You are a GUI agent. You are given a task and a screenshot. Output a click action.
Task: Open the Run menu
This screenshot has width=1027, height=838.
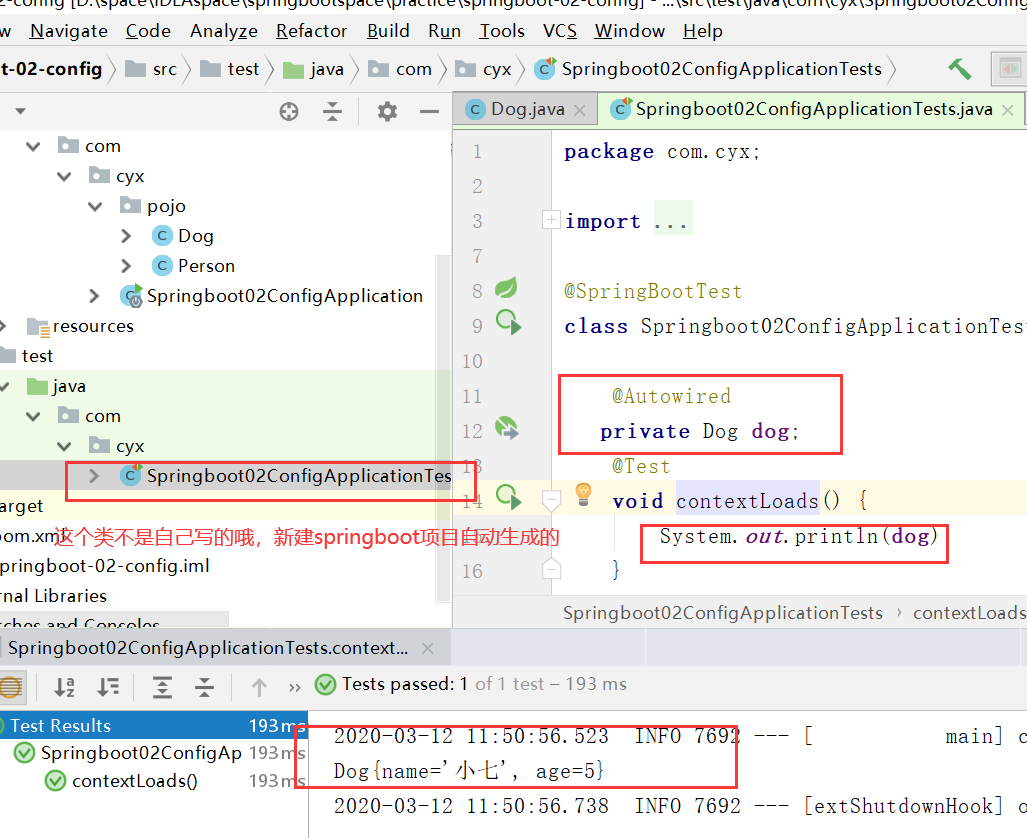coord(444,31)
